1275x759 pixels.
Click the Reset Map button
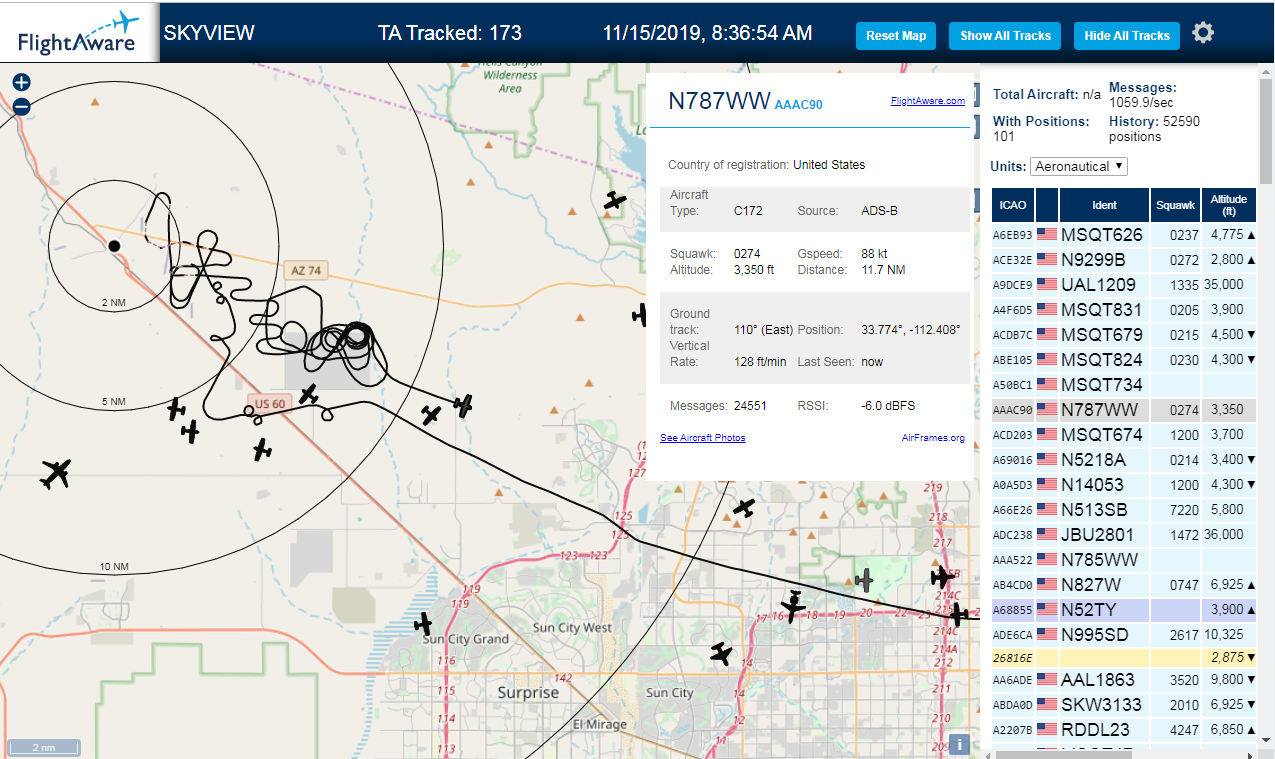(896, 36)
